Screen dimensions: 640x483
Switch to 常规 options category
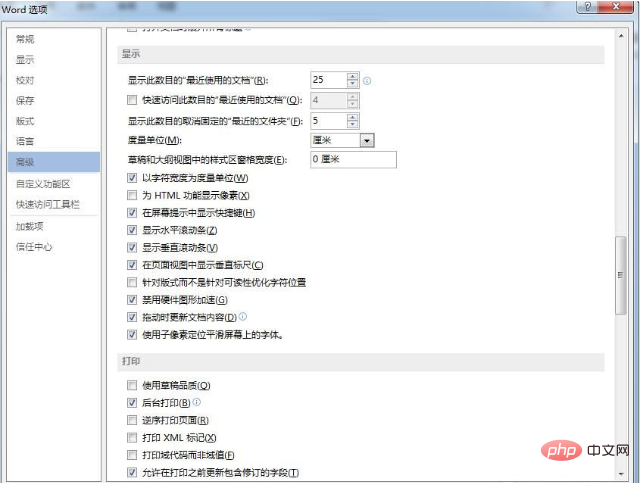click(25, 39)
